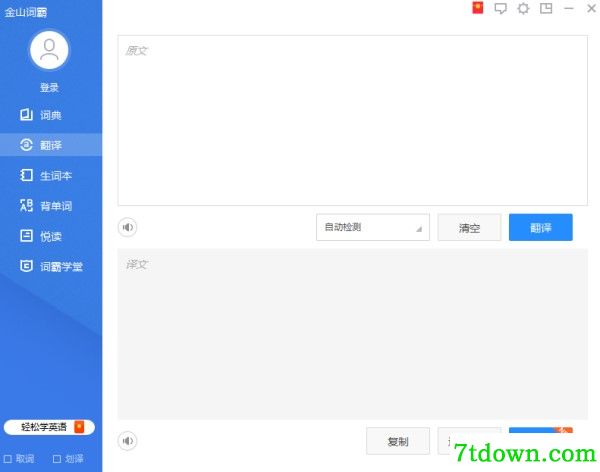This screenshot has width=600, height=472.
Task: Toggle the 取词 checkbox
Action: pyautogui.click(x=8, y=459)
